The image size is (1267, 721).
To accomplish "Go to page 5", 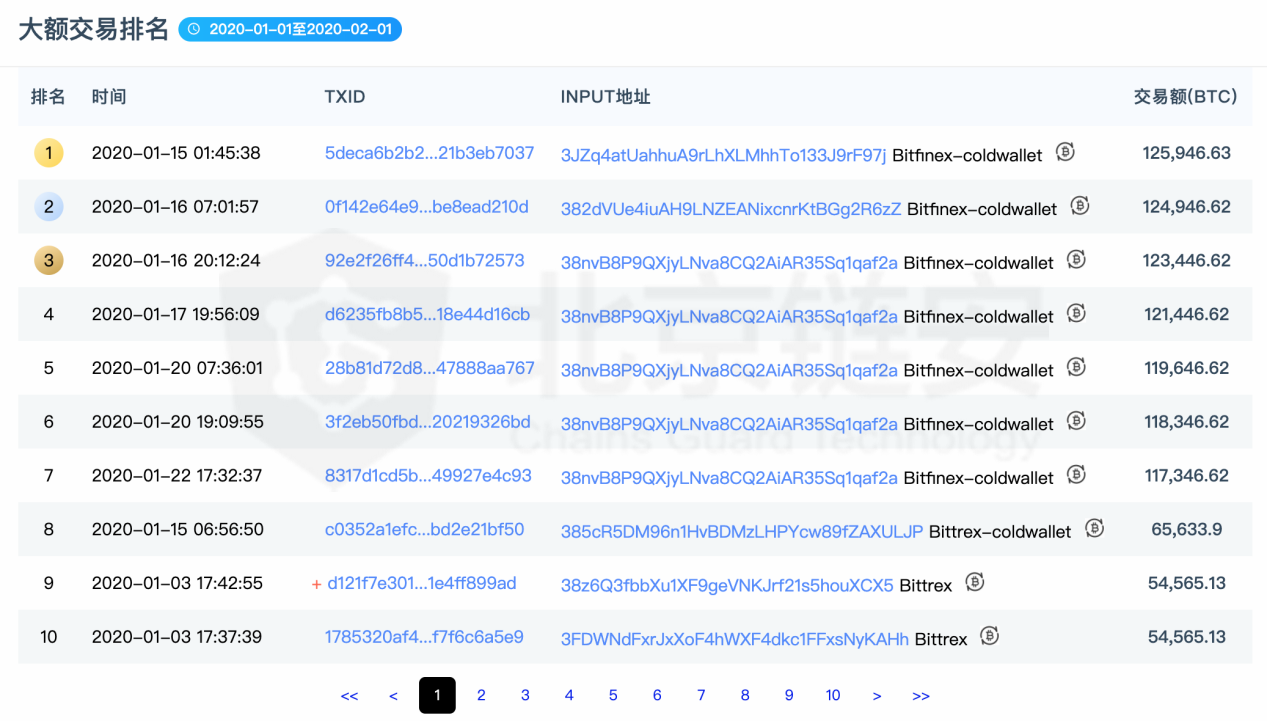I will point(613,695).
